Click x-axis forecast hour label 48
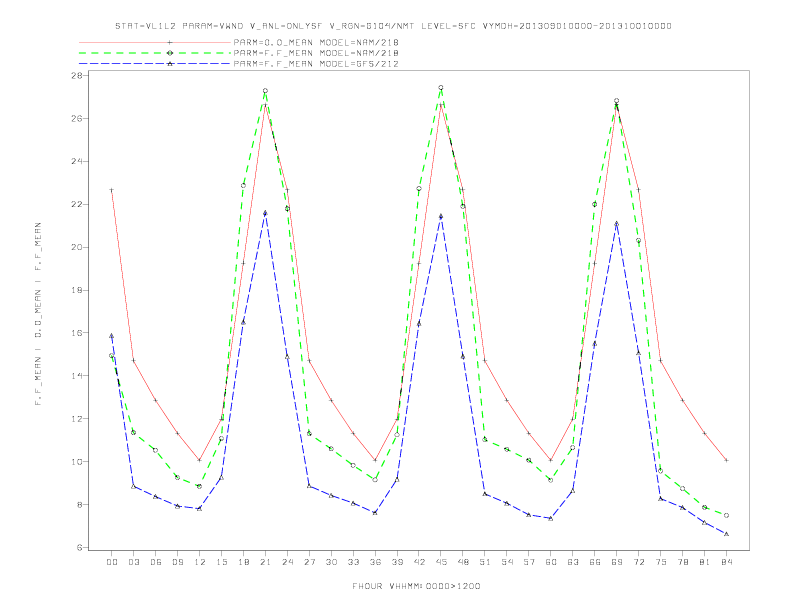792x612 pixels. coord(463,562)
